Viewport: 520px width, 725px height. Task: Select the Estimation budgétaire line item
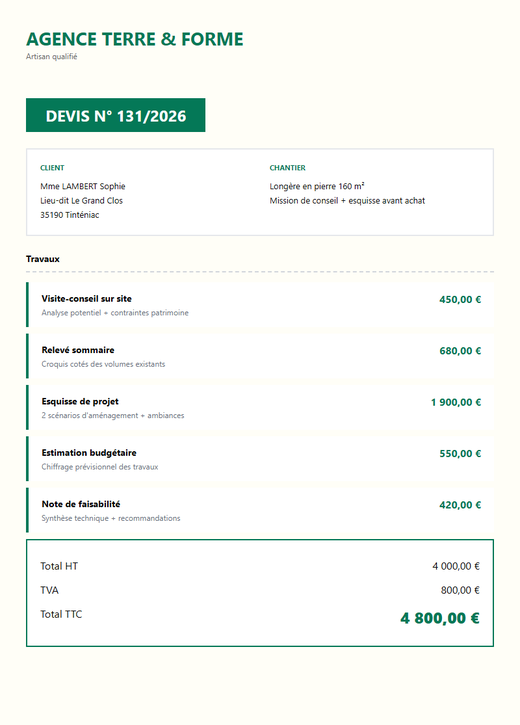point(260,459)
